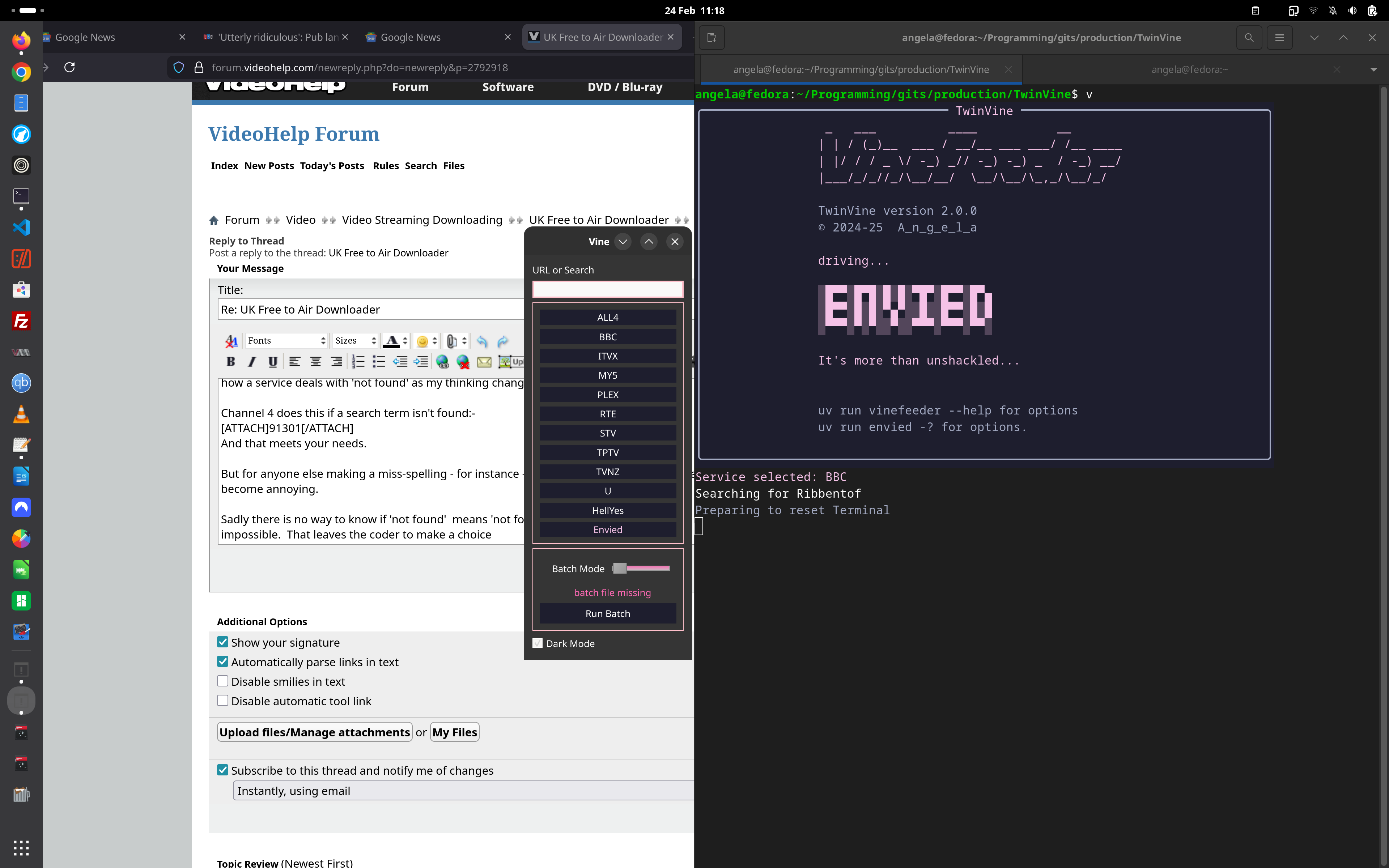Click the Remove Formatting icon
1389x868 pixels.
click(231, 341)
